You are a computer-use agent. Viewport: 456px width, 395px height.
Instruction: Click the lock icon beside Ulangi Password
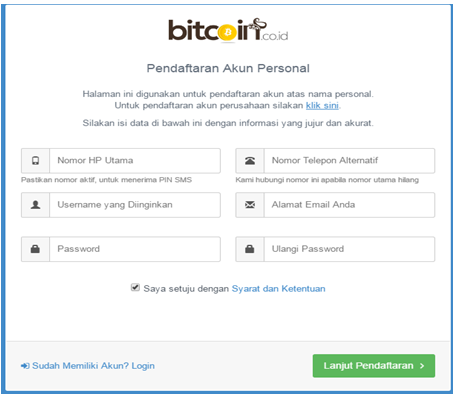[250, 249]
